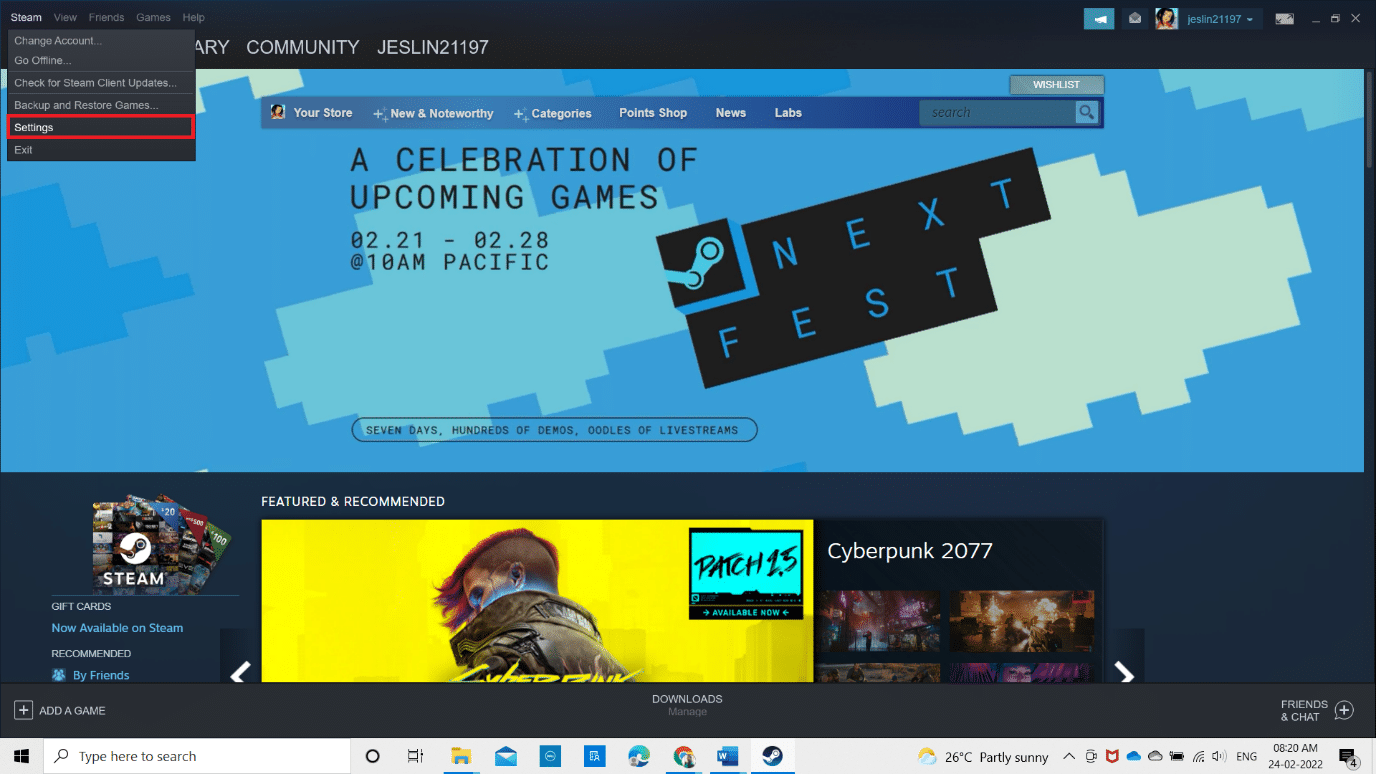Open the Mail app in the taskbar
This screenshot has width=1376, height=774.
click(x=505, y=756)
